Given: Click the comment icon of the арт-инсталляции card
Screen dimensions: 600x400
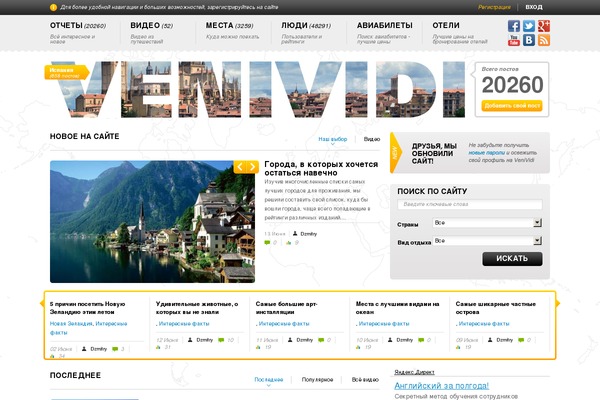Looking at the screenshot, I should pos(321,340).
